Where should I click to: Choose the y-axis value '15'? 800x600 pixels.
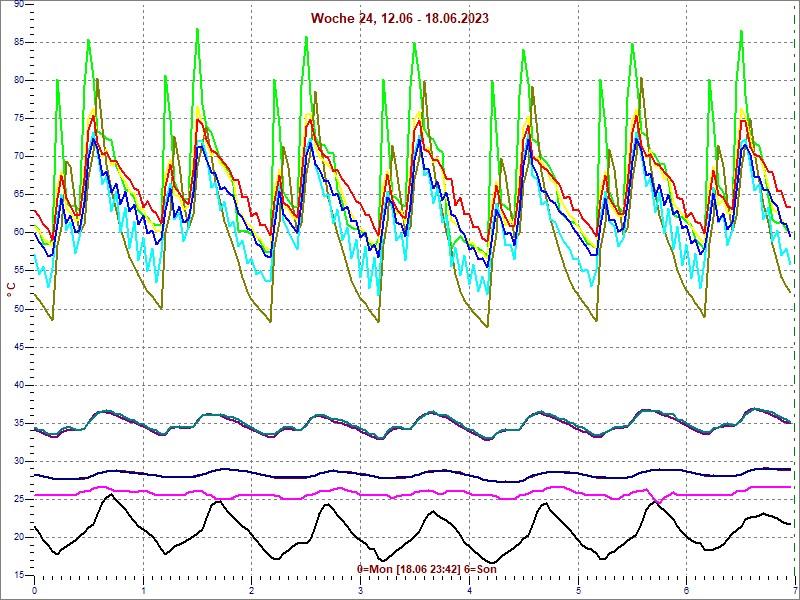(x=18, y=575)
